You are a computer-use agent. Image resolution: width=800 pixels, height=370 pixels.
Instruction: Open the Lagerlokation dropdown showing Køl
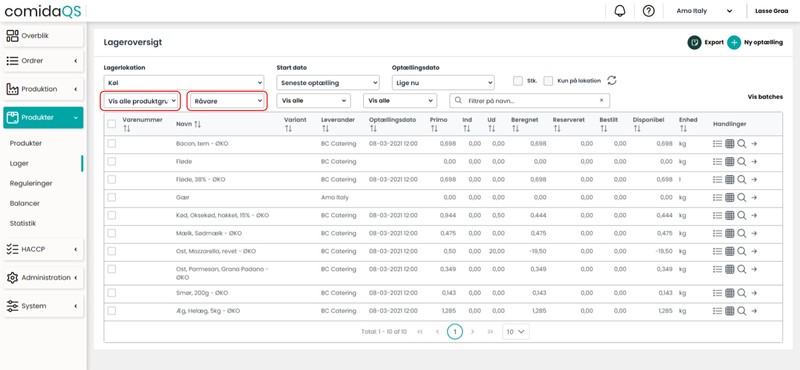184,83
